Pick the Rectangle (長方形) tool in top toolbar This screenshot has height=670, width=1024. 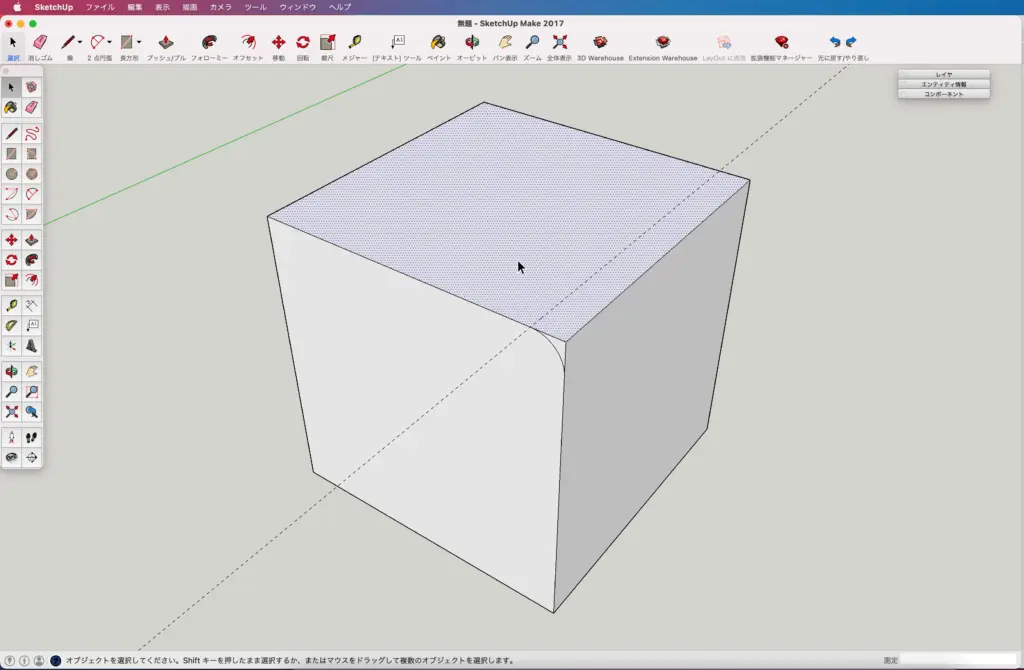coord(127,42)
